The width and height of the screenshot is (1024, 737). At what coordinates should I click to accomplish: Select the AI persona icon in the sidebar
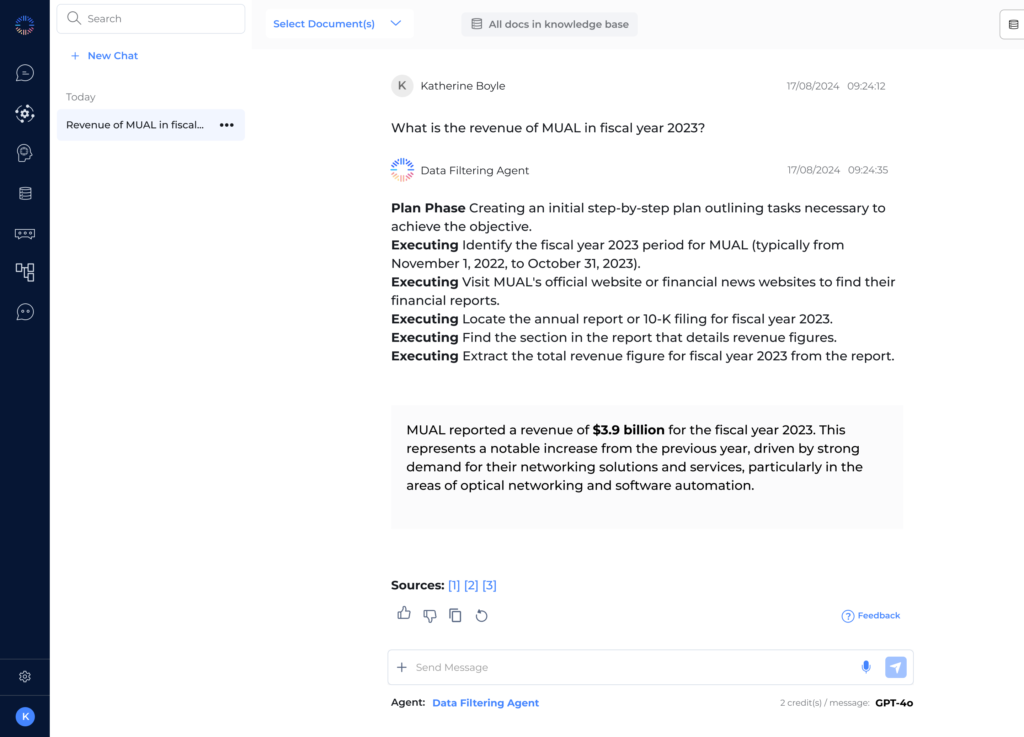[24, 152]
